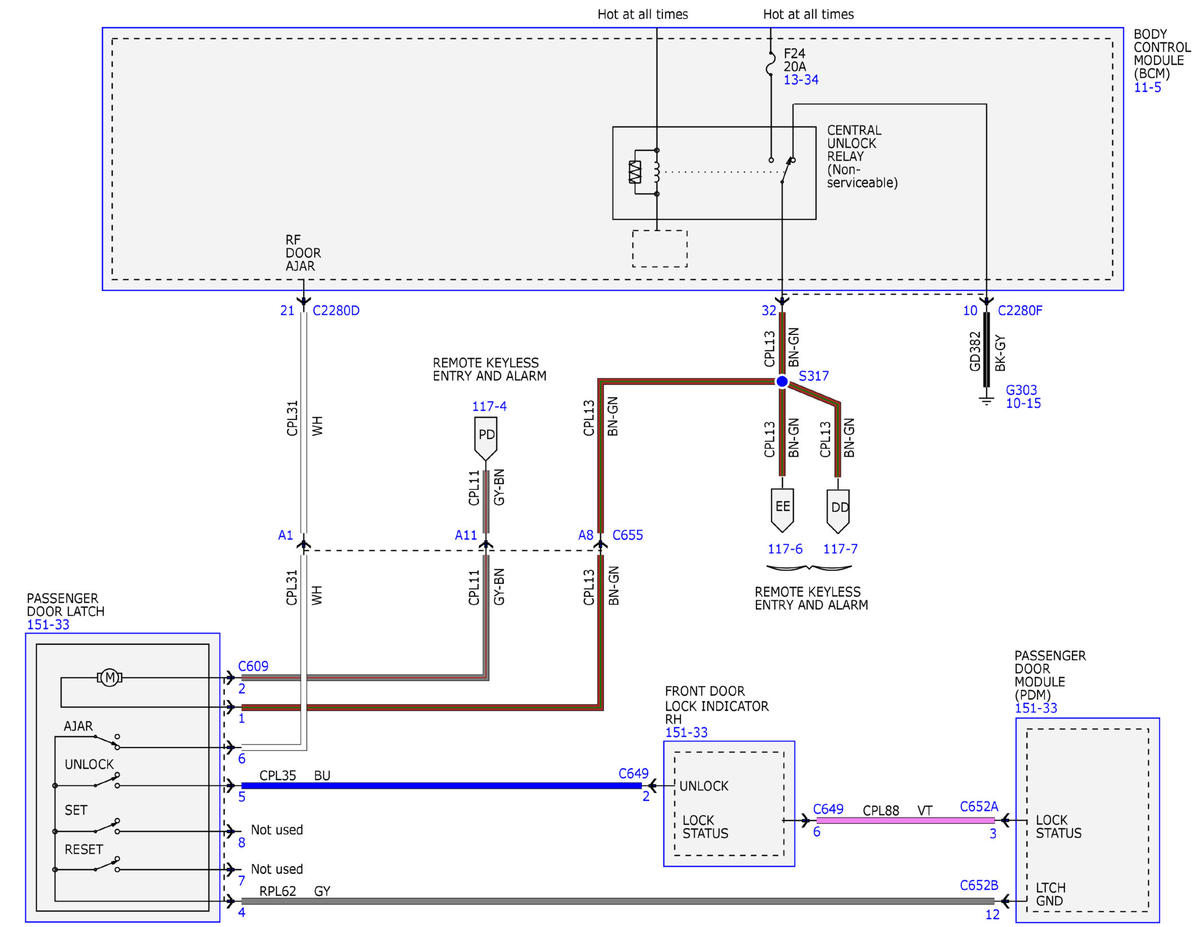Click the C2280D connector label

(336, 311)
